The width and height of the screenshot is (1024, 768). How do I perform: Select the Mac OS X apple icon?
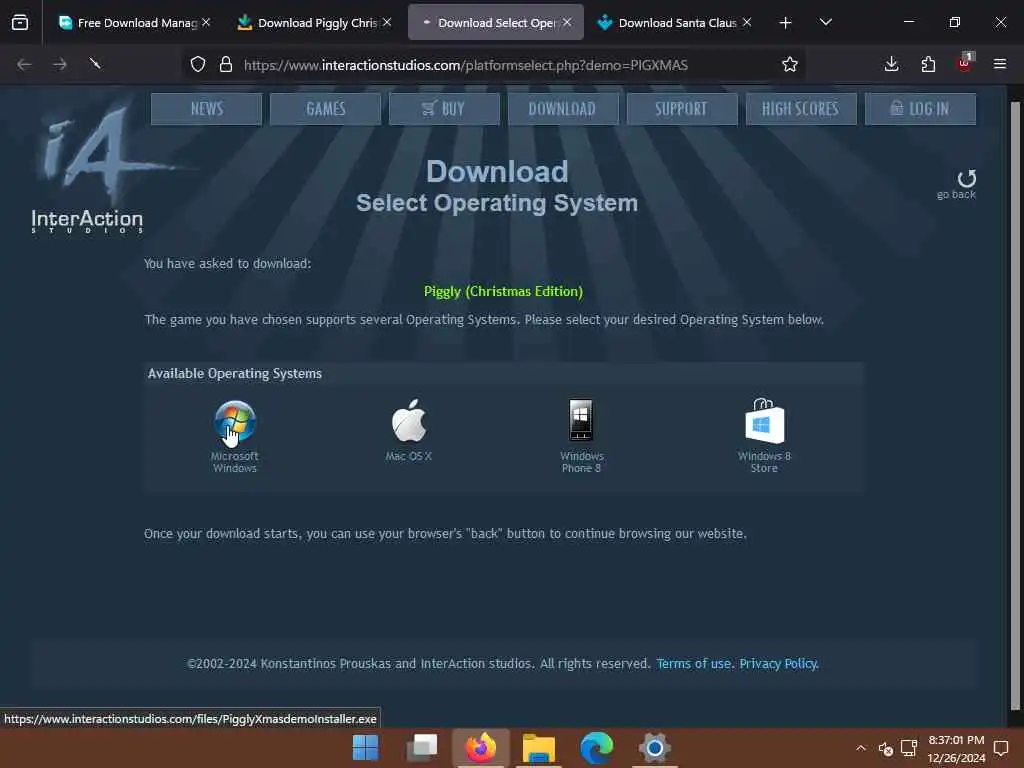point(409,421)
